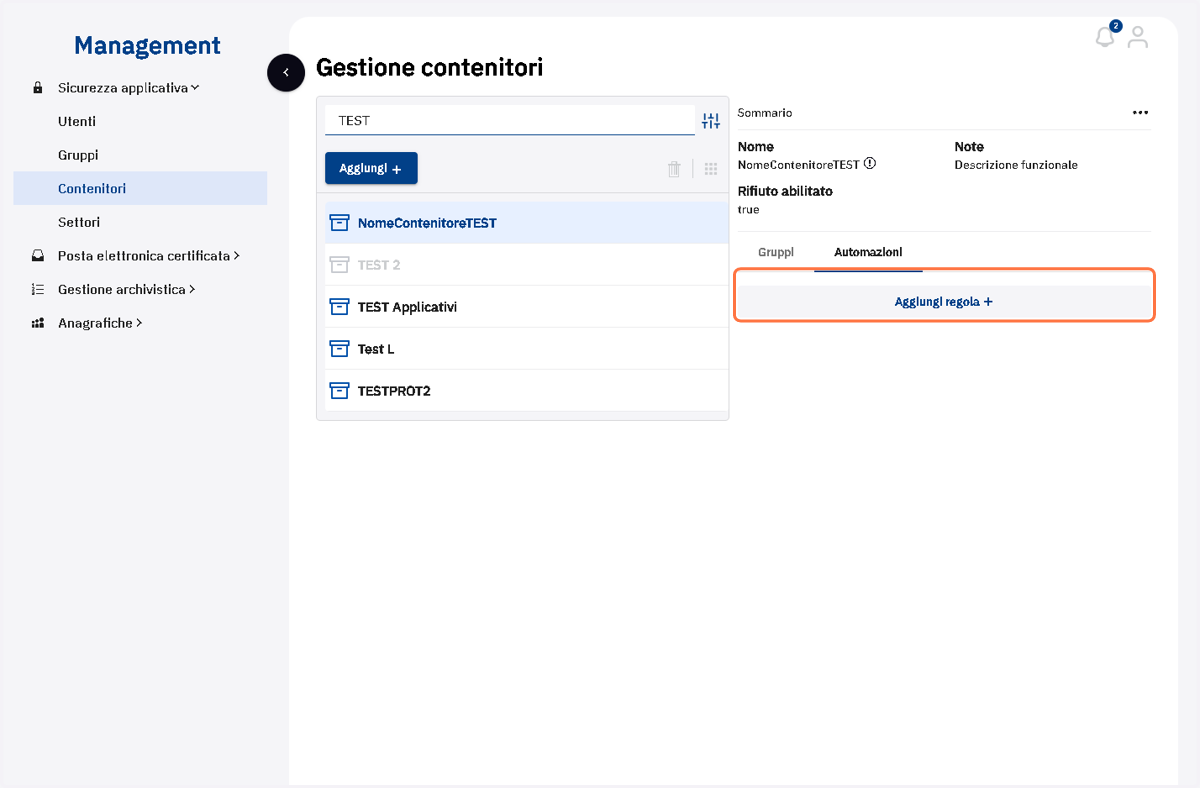The height and width of the screenshot is (788, 1200).
Task: Select the Test L container row
Action: (x=527, y=349)
